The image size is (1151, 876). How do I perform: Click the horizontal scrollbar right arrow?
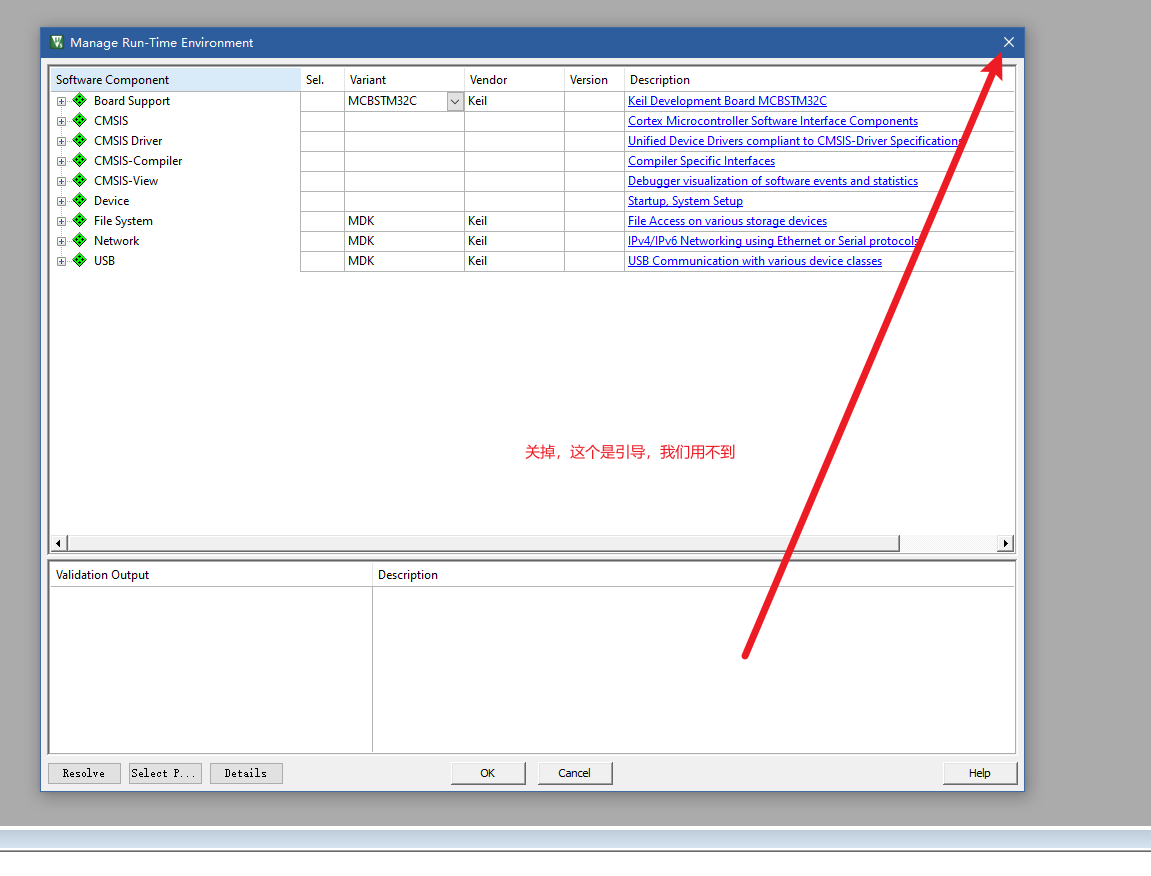point(1006,543)
